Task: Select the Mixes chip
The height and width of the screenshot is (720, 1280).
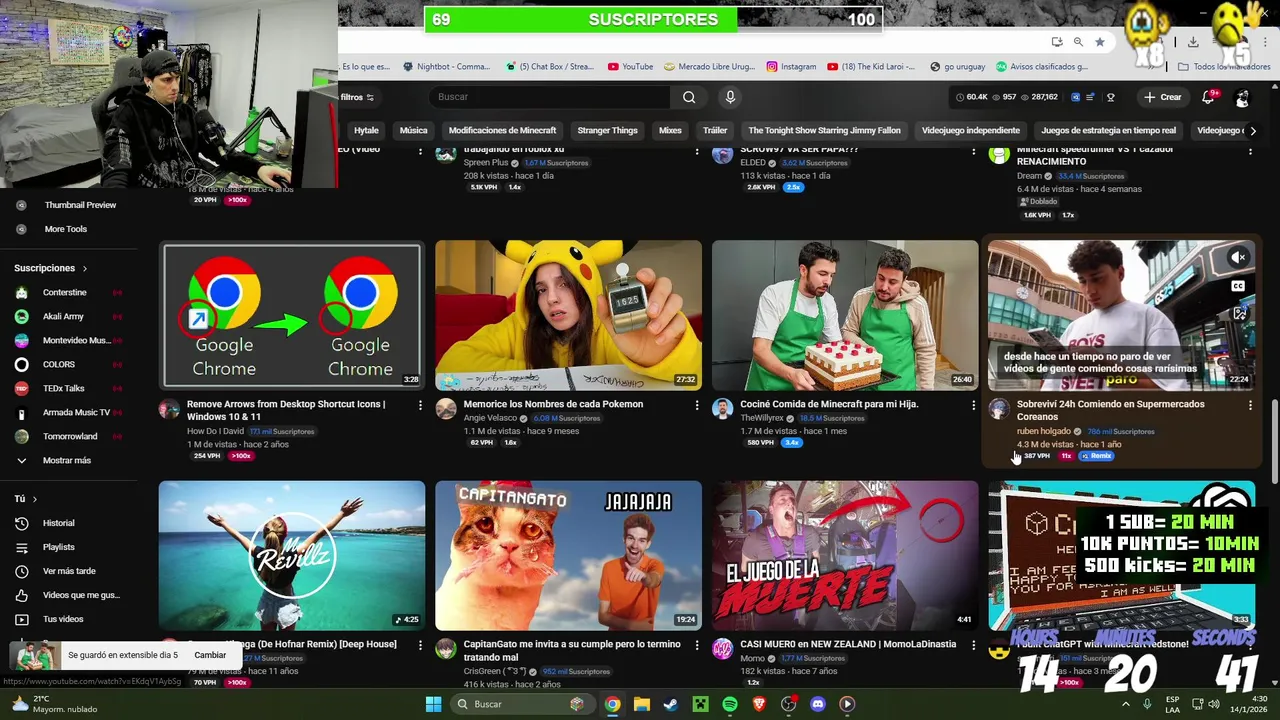Action: pyautogui.click(x=670, y=130)
